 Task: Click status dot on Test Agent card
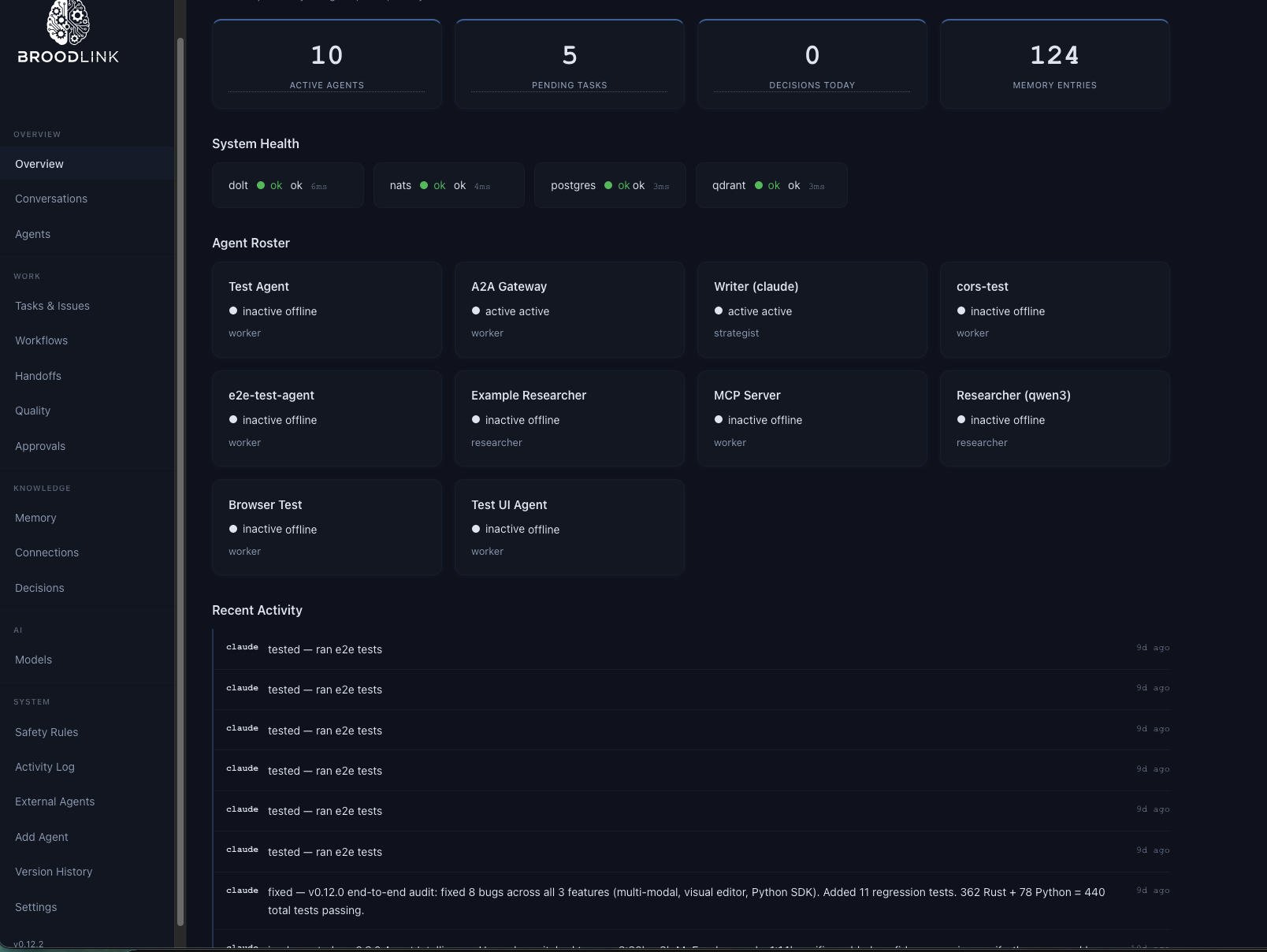[233, 311]
